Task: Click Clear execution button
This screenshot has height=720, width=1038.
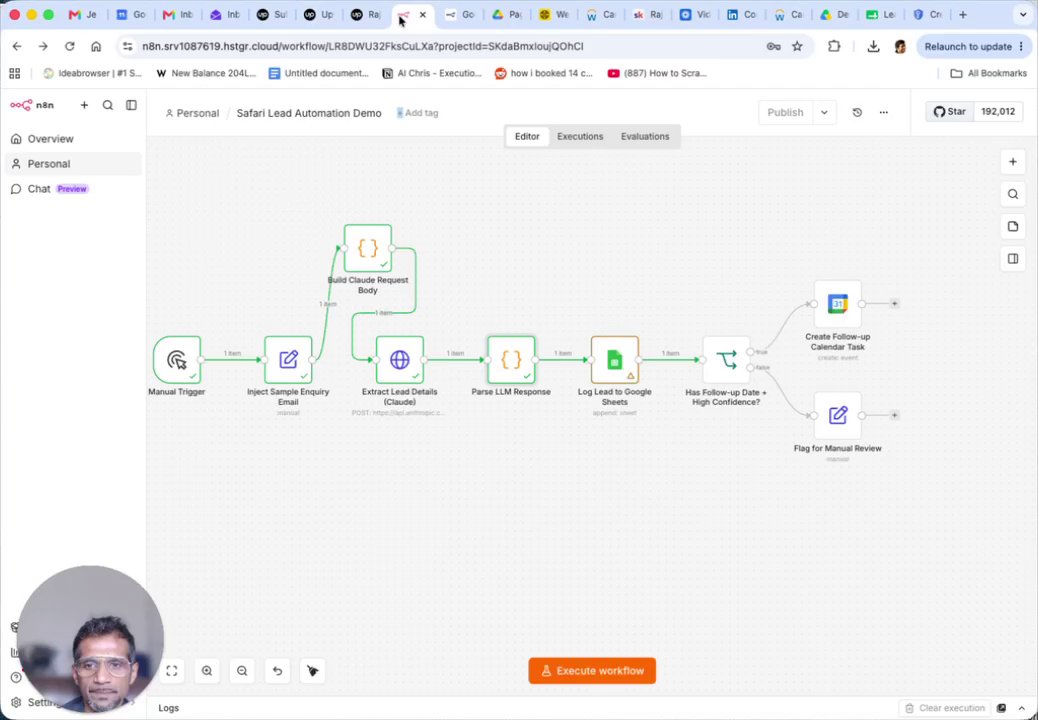Action: click(945, 708)
